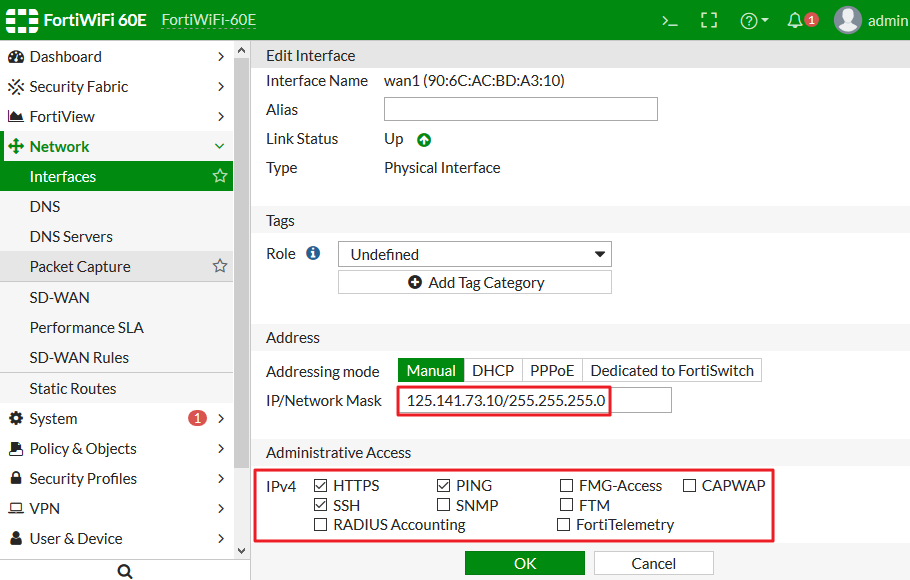Toggle the SSH checkbox

pos(320,505)
